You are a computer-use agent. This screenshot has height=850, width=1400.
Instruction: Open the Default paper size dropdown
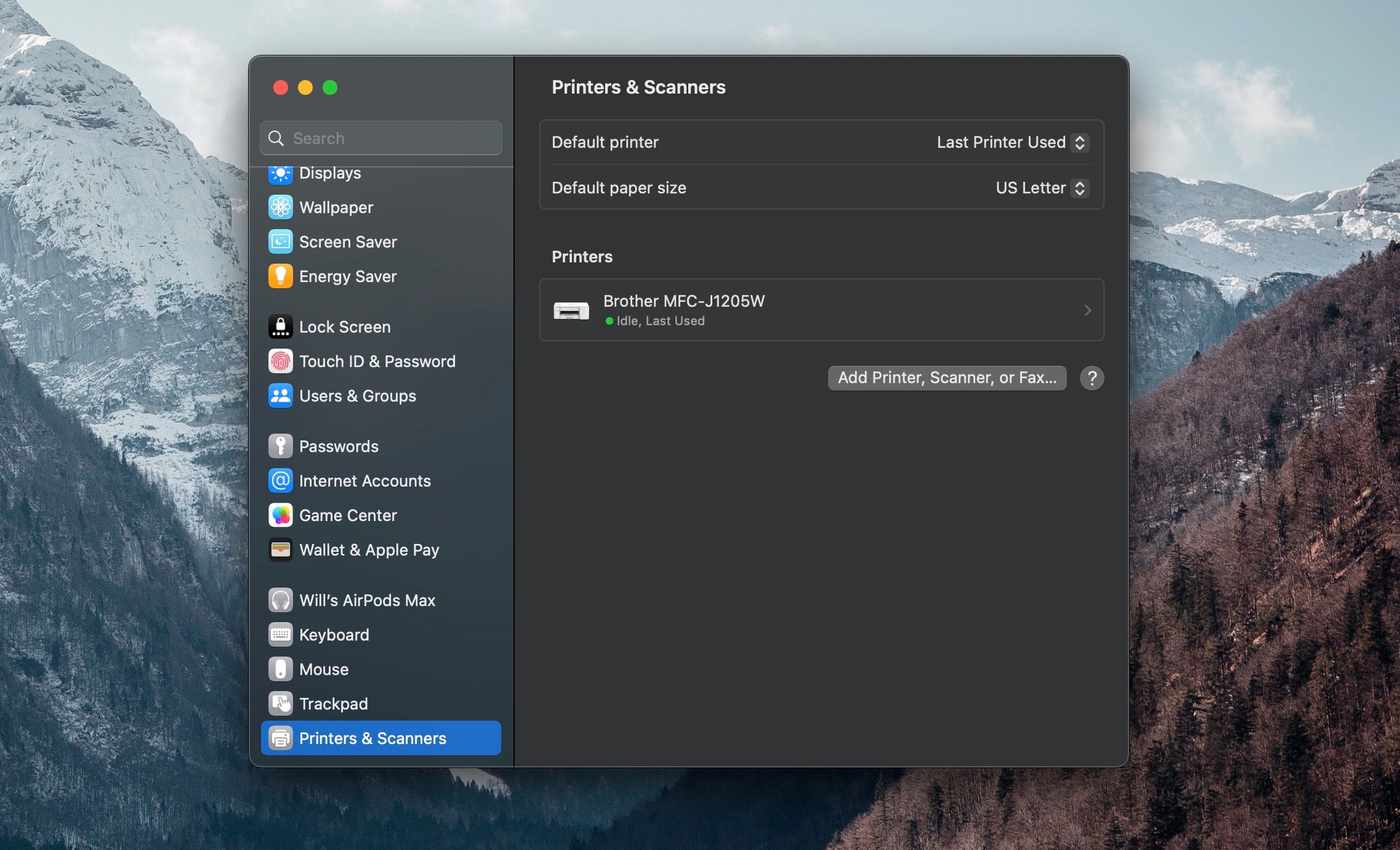tap(1042, 188)
